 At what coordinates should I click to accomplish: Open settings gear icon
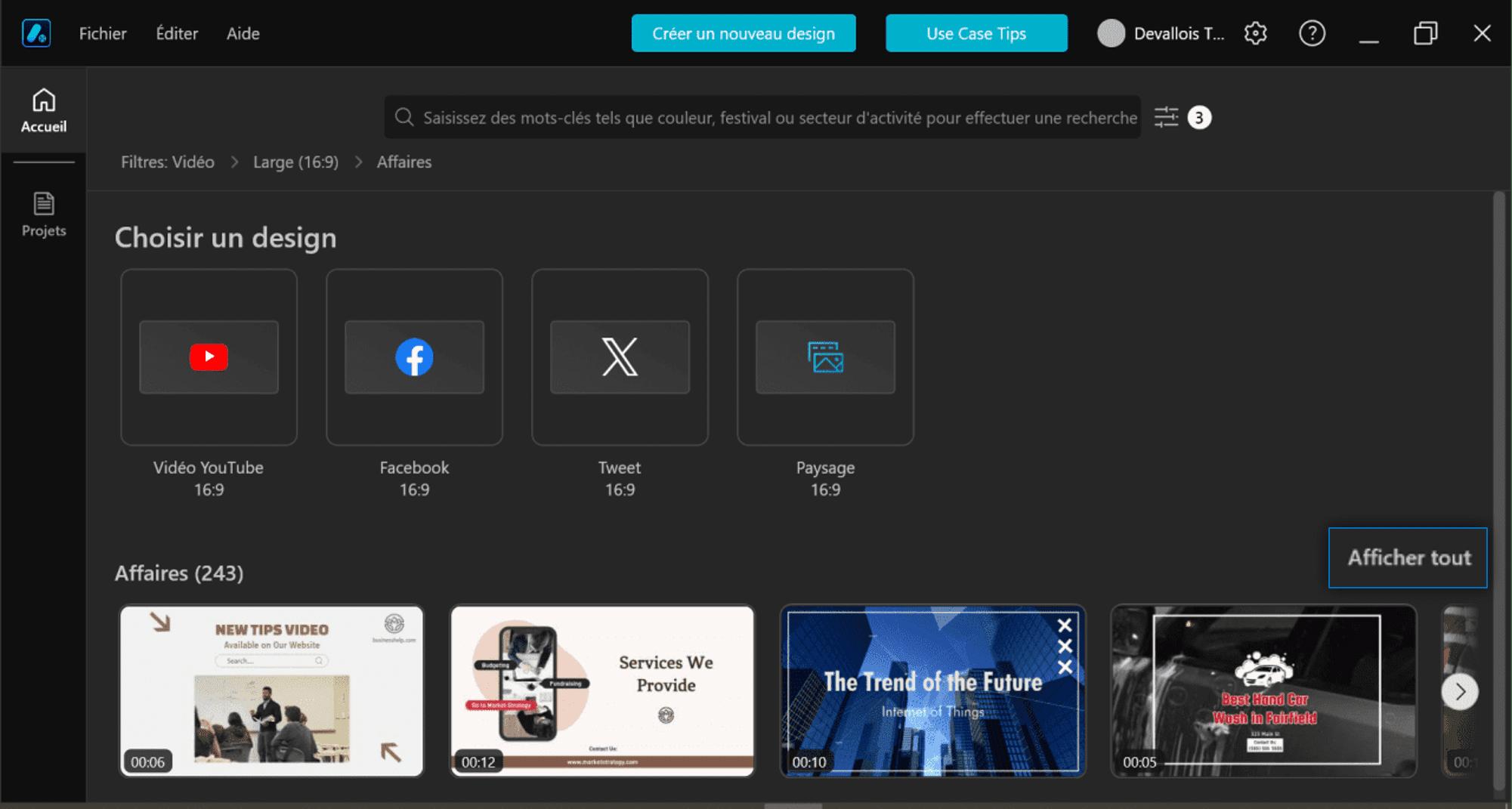click(1255, 33)
